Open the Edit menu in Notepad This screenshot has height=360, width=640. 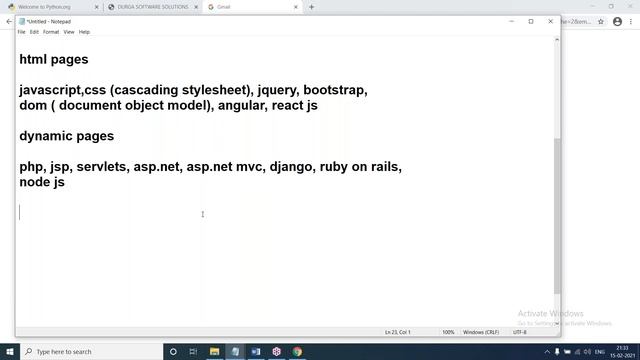coord(34,32)
